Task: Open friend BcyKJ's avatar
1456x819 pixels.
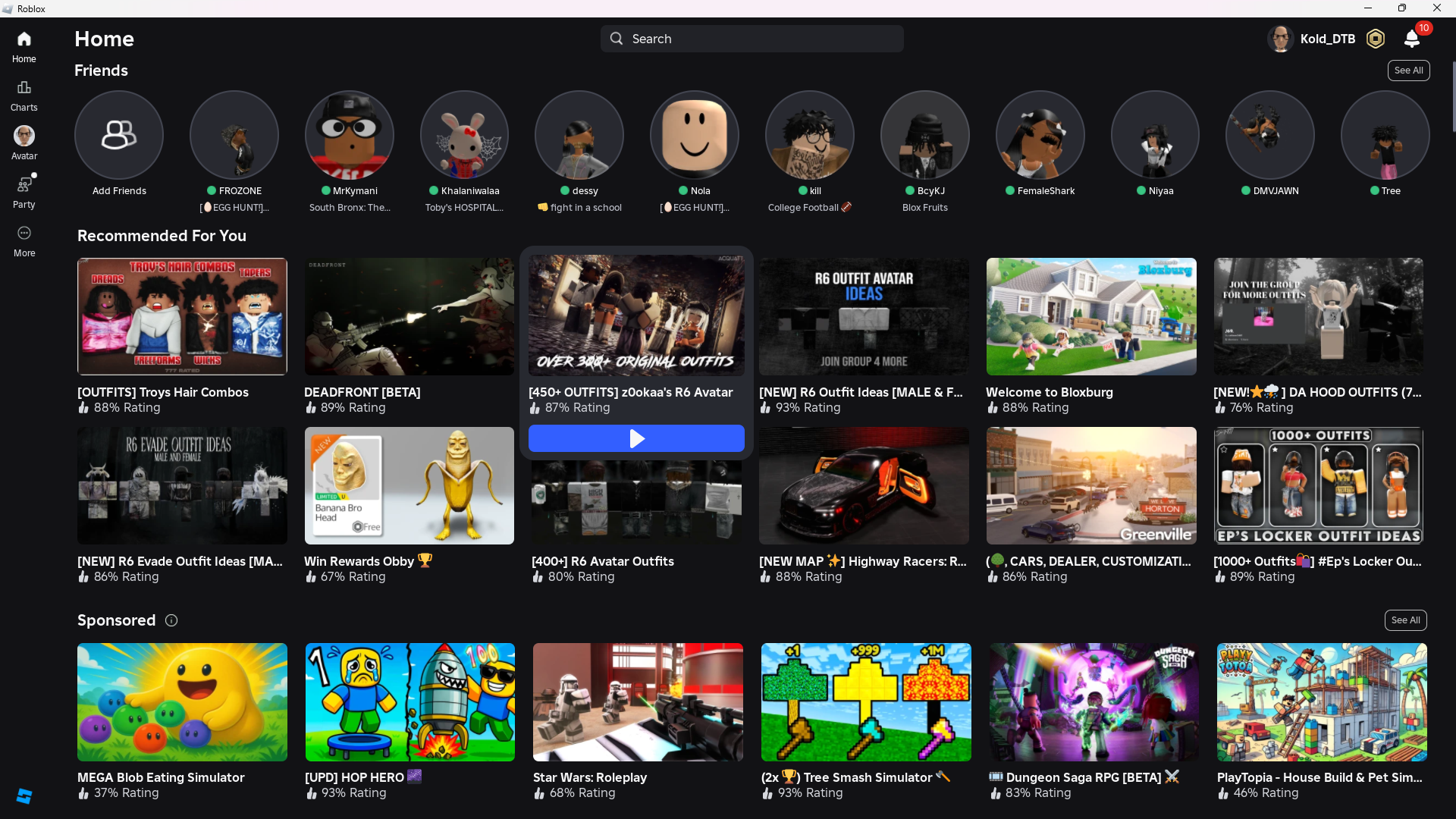Action: [x=925, y=135]
